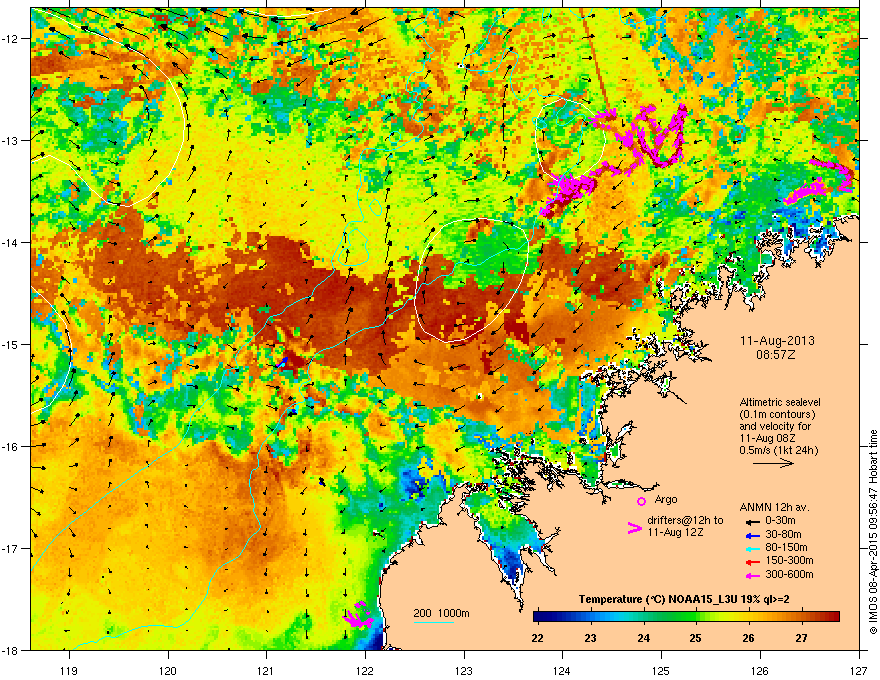Screen dimensions: 880x680
Task: Click the '80-150m' depth label
Action: point(786,548)
